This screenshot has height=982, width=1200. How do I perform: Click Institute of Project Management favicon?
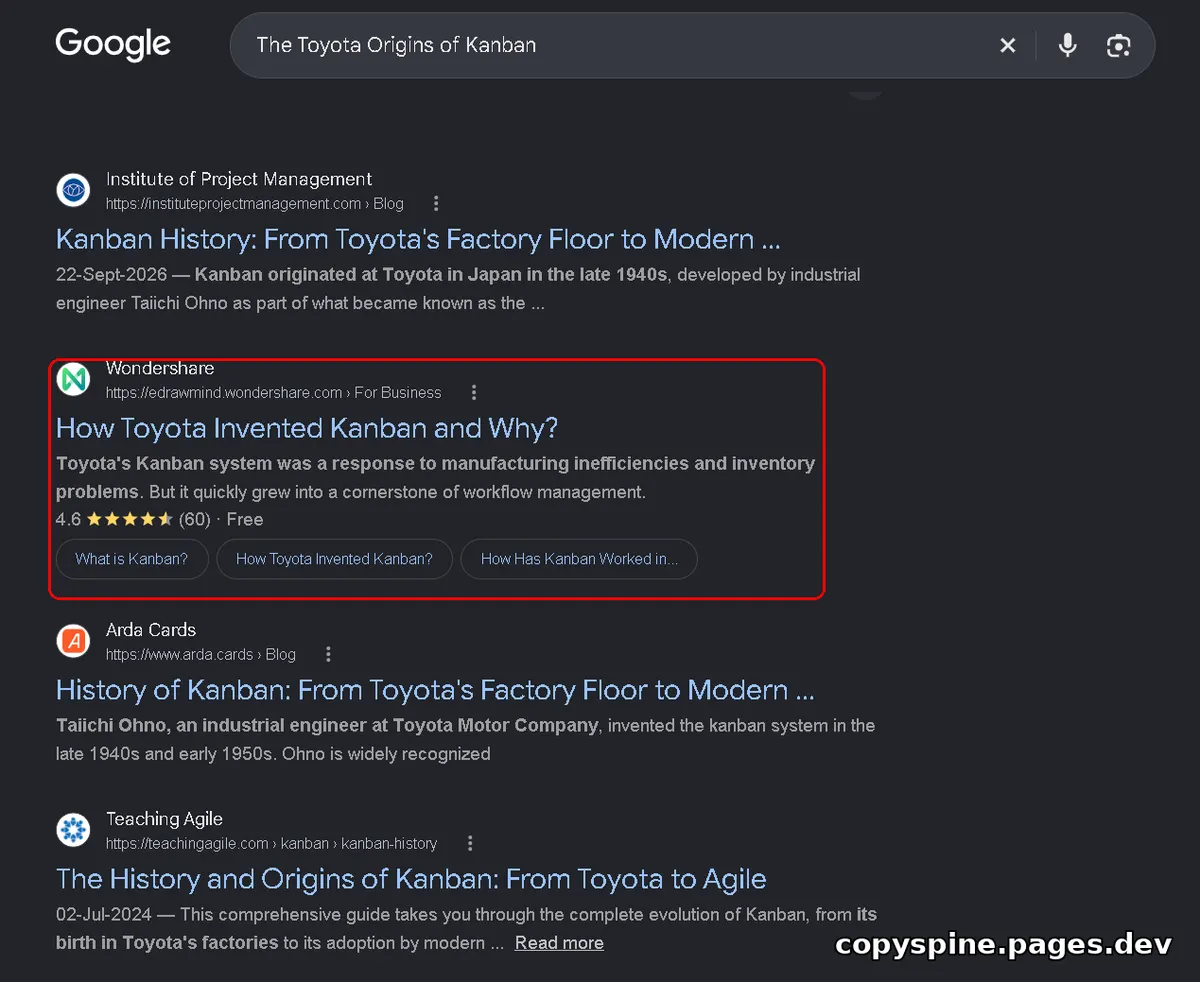(x=73, y=190)
